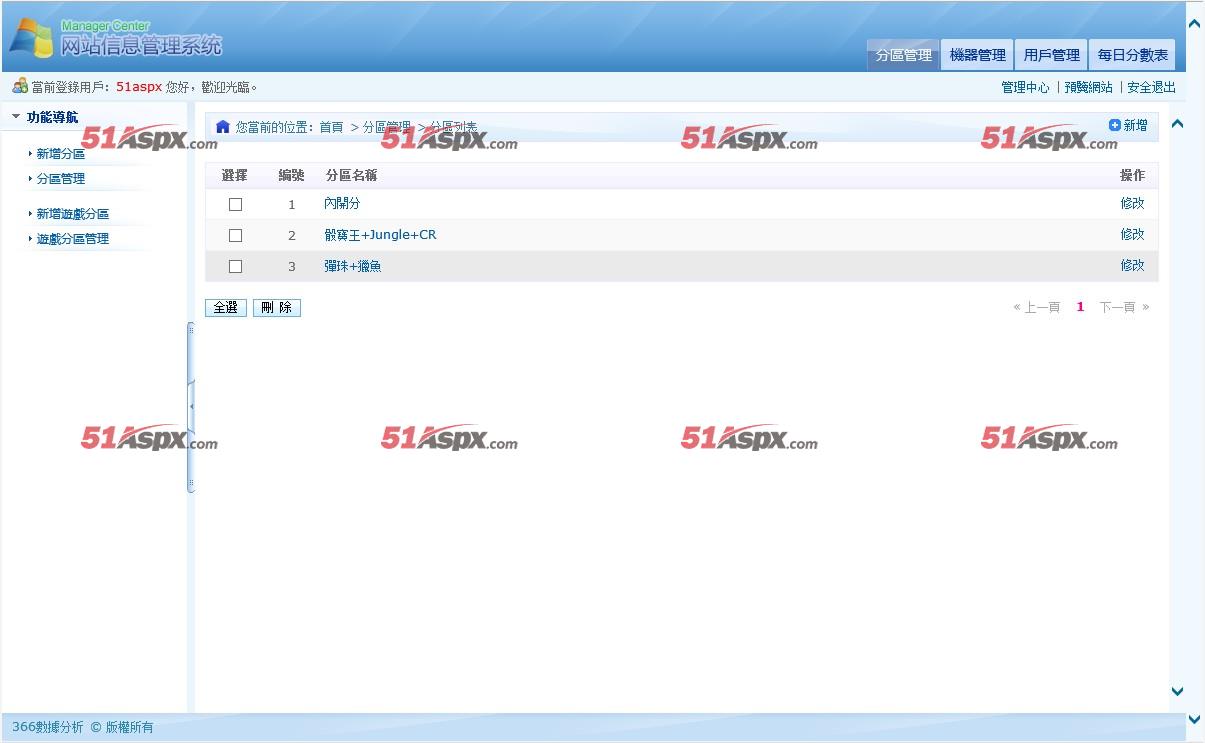The height and width of the screenshot is (743, 1205).
Task: Open 遊戲分區管理 in the sidebar
Action: coord(73,239)
